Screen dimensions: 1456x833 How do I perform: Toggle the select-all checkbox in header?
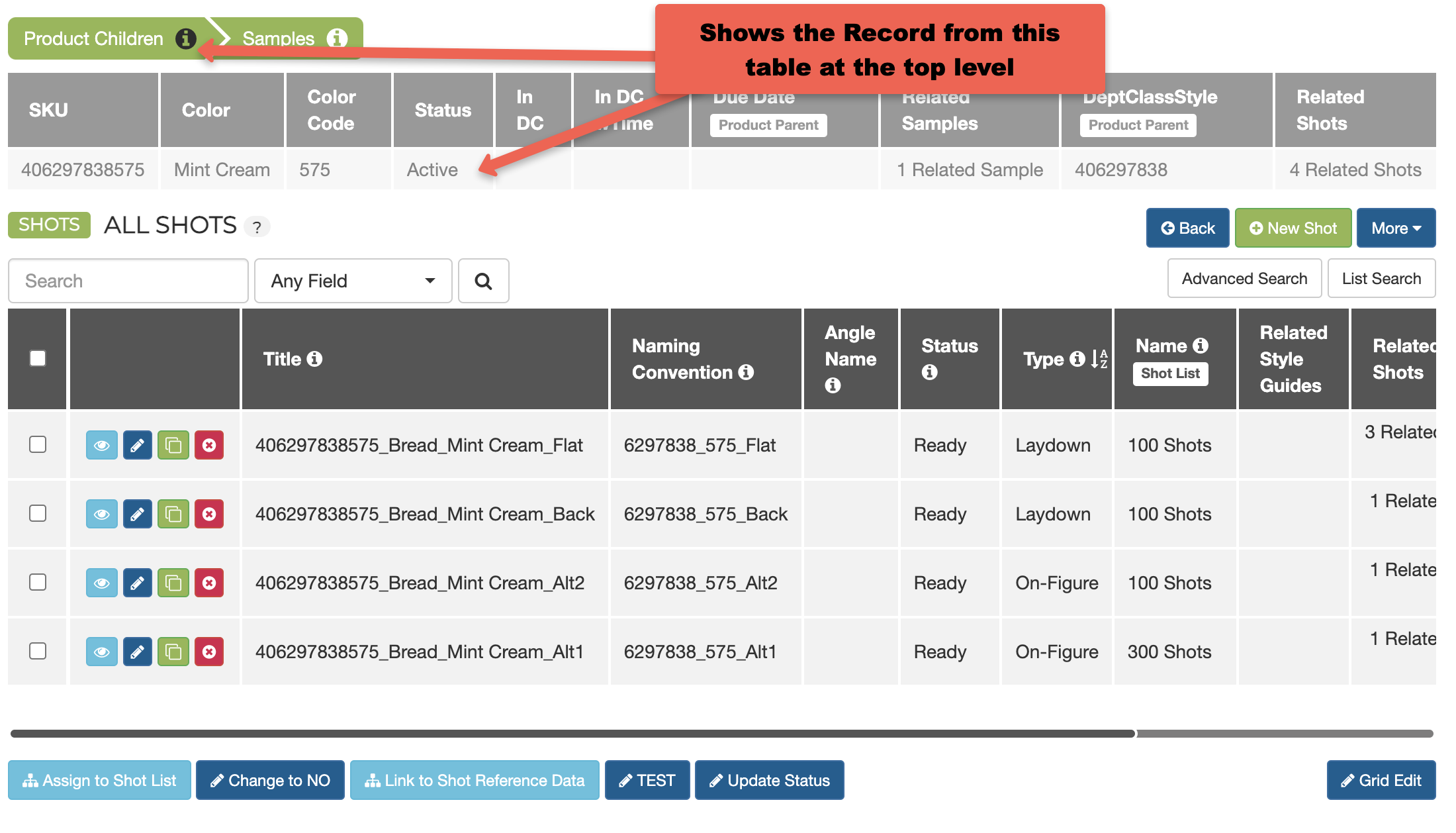[x=38, y=358]
